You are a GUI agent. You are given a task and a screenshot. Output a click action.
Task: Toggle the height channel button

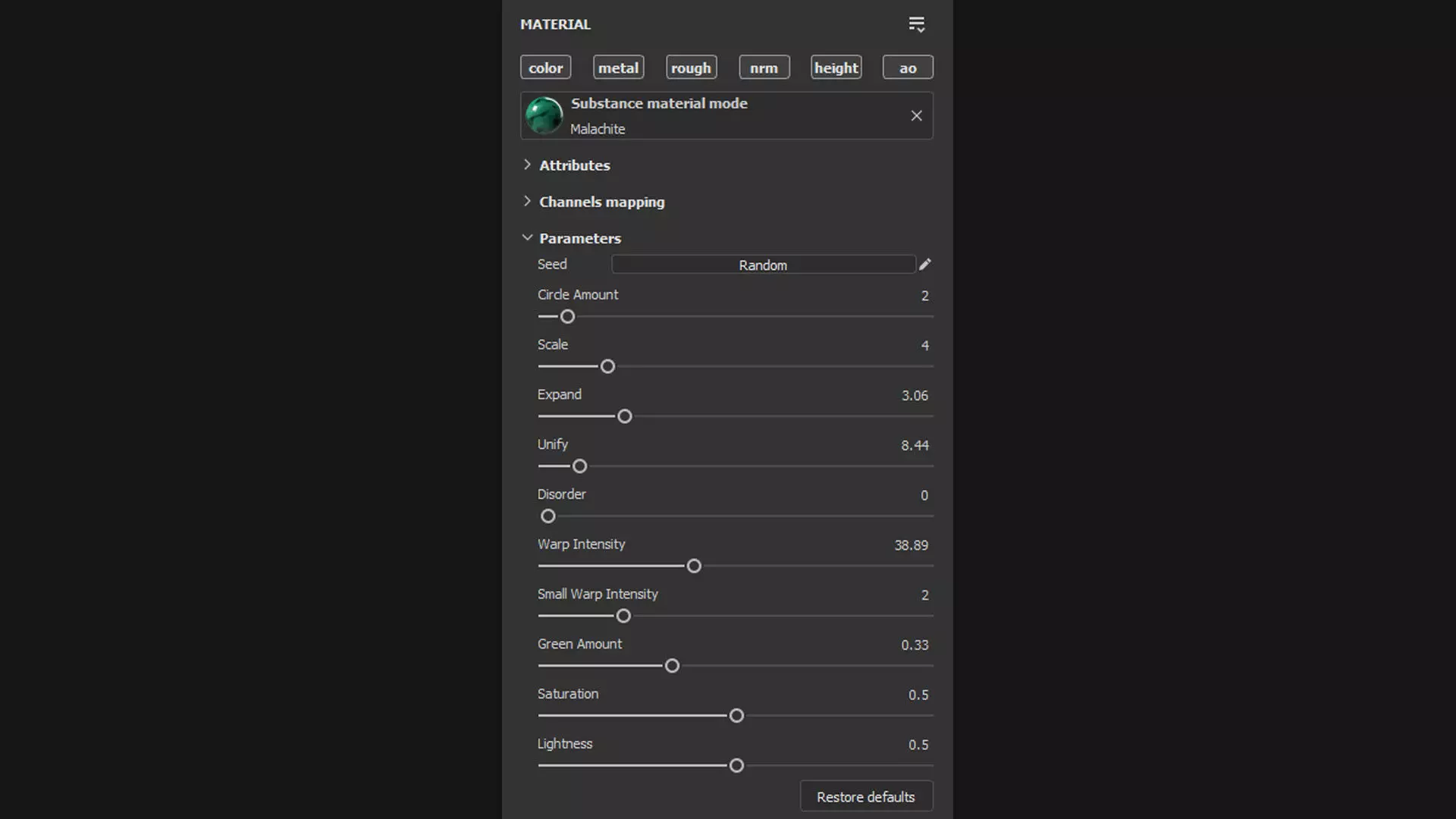[x=836, y=67]
